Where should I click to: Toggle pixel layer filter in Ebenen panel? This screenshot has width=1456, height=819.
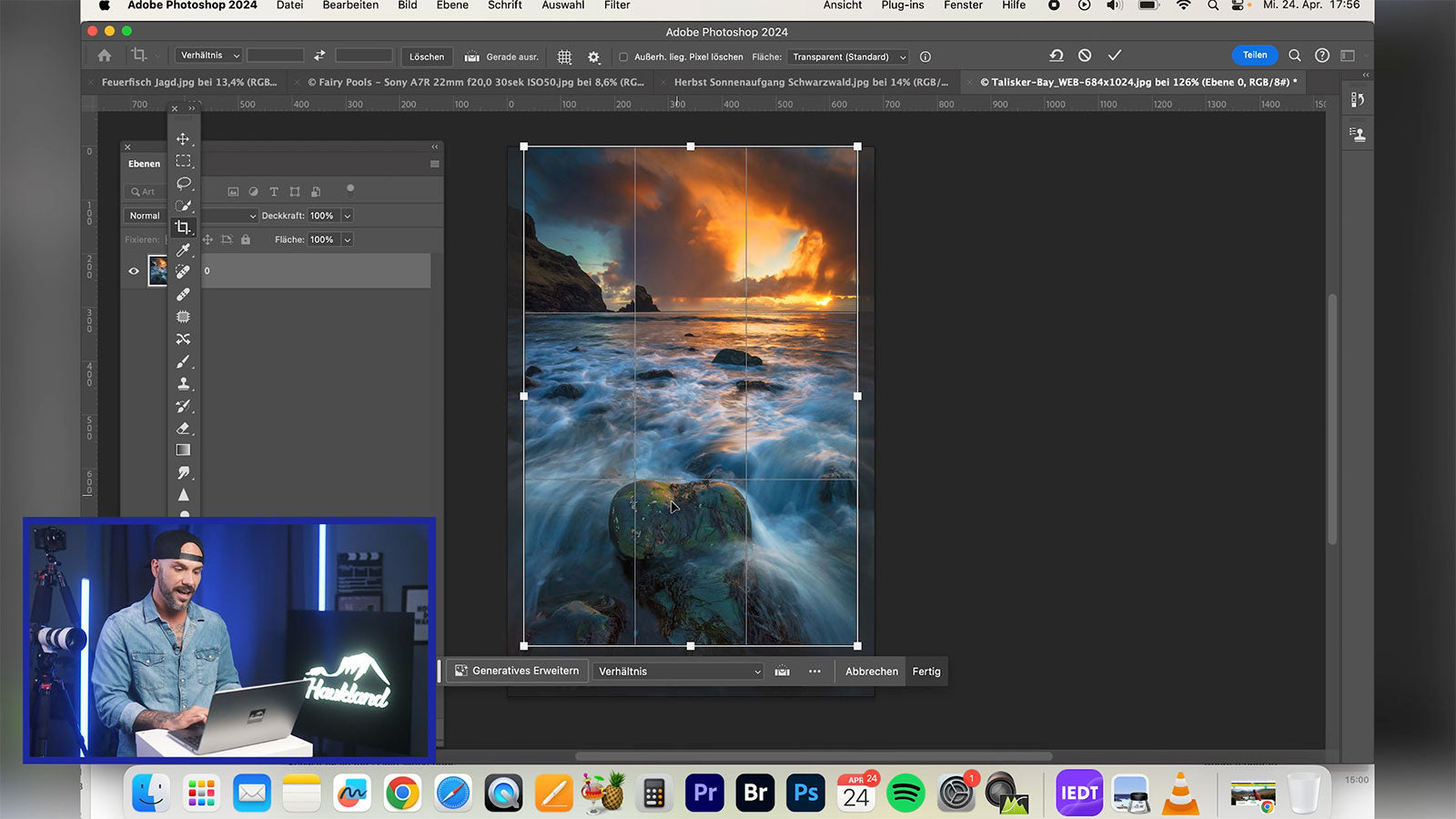tap(233, 192)
